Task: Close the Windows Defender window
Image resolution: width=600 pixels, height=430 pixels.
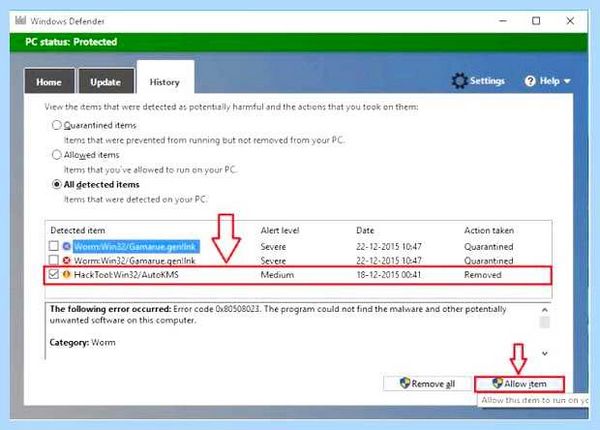Action: pos(570,21)
